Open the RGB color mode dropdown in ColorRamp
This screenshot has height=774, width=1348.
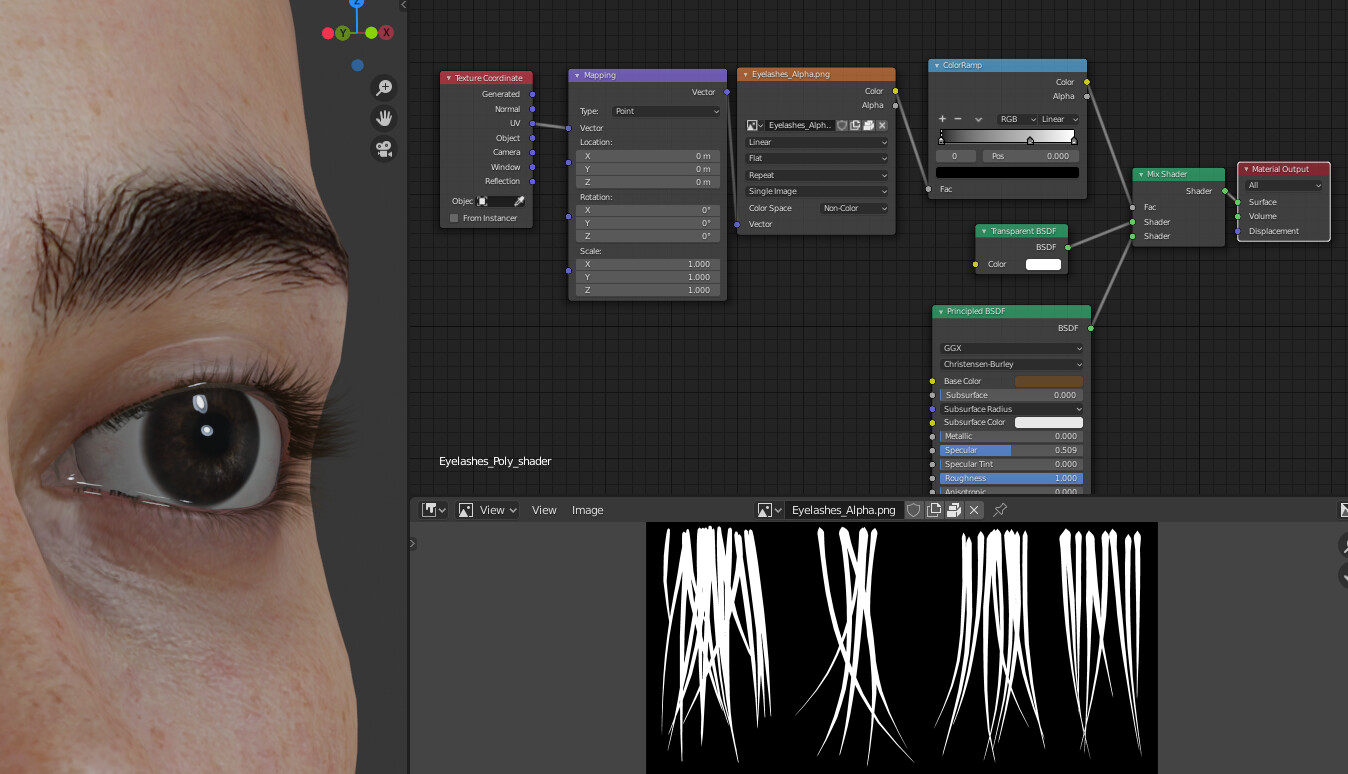1016,118
